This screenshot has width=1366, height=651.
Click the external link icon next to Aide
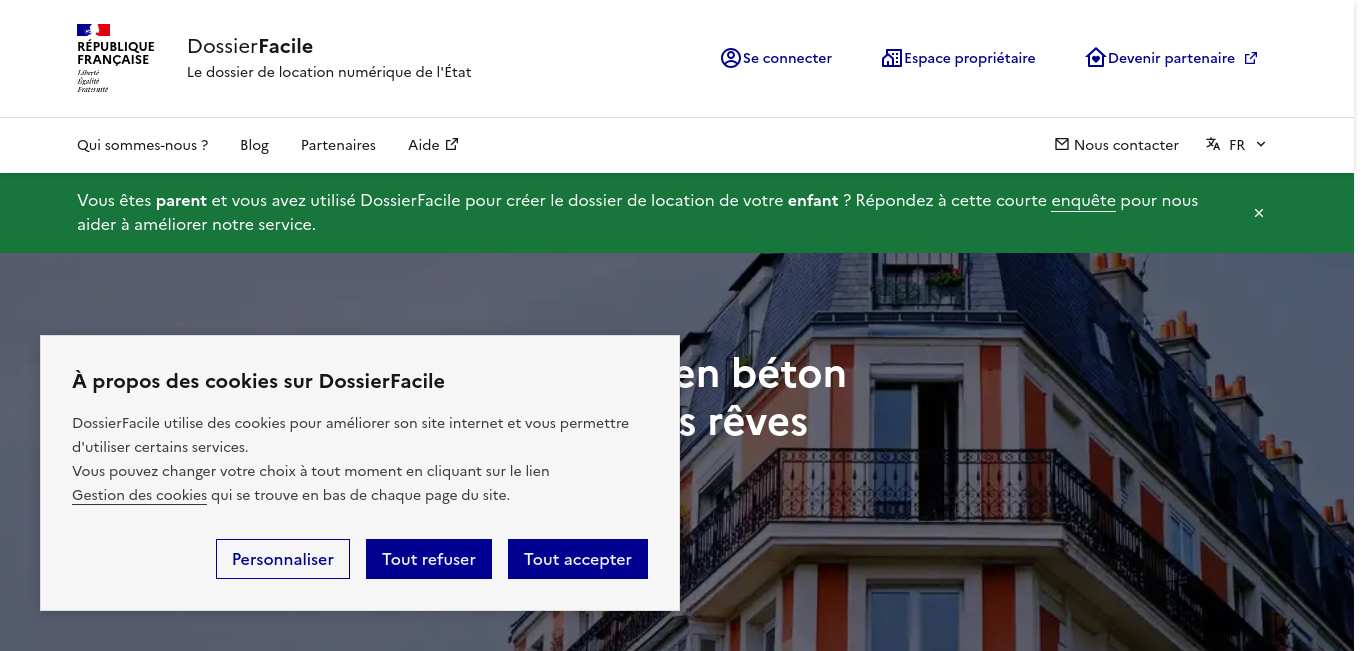pyautogui.click(x=452, y=144)
